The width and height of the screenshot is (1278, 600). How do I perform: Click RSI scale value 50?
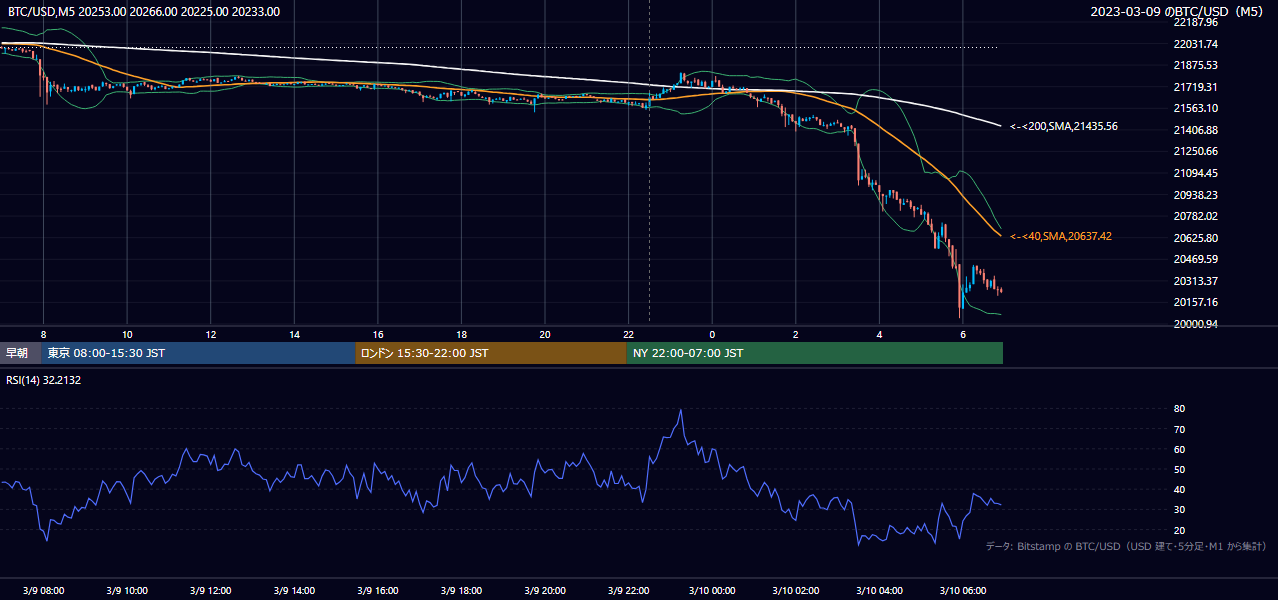1179,469
